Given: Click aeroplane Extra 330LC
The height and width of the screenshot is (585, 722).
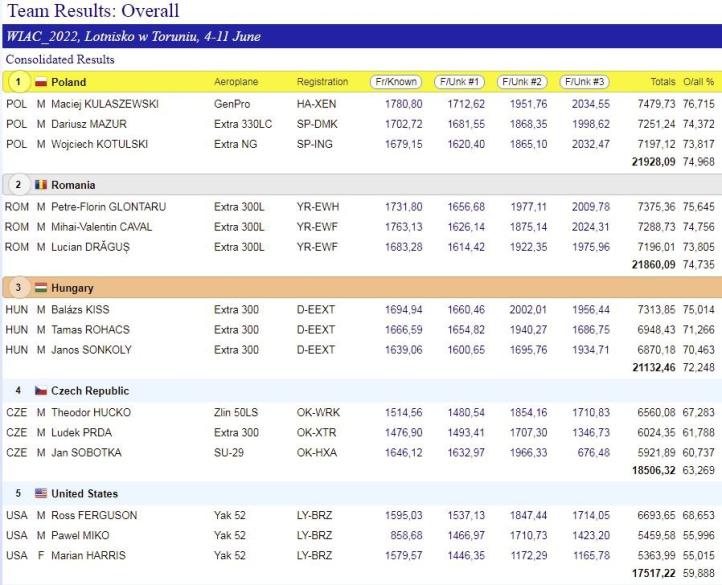Looking at the screenshot, I should click(x=243, y=124).
